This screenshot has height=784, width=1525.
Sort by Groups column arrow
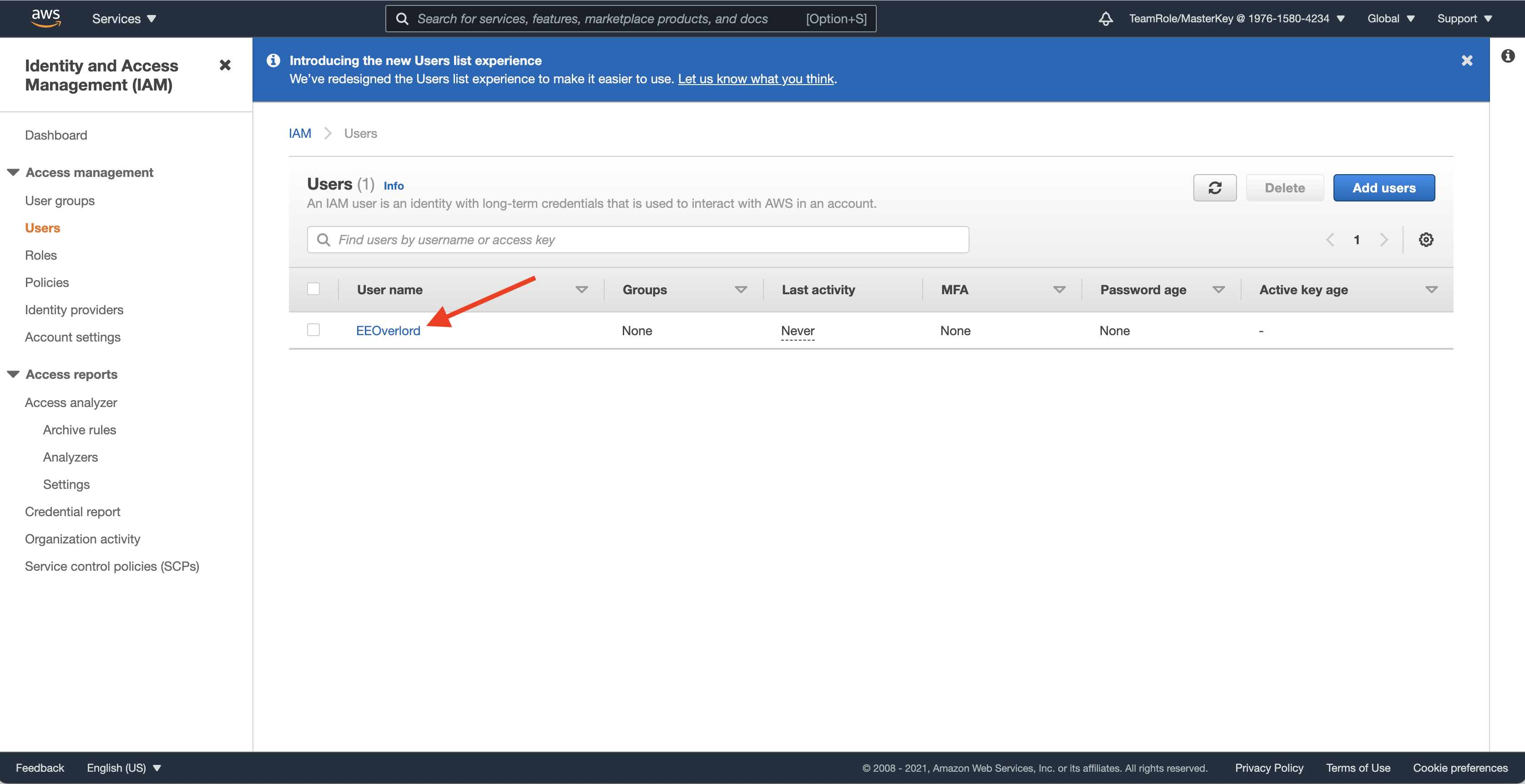coord(741,290)
